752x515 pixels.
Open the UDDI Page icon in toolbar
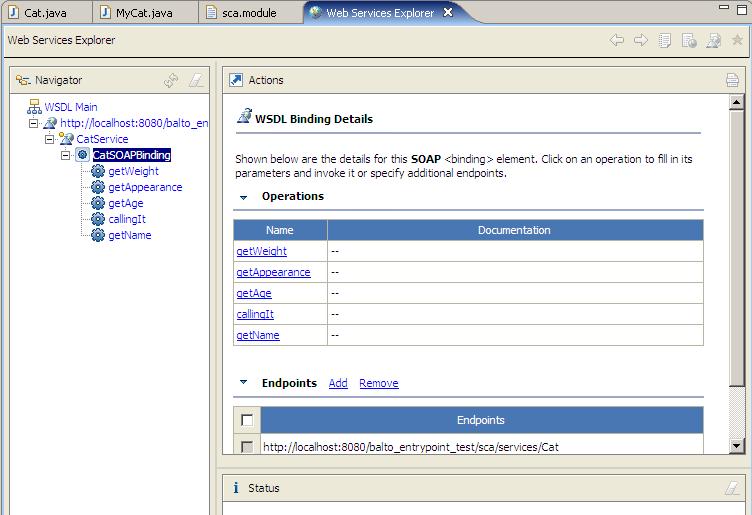pos(665,40)
